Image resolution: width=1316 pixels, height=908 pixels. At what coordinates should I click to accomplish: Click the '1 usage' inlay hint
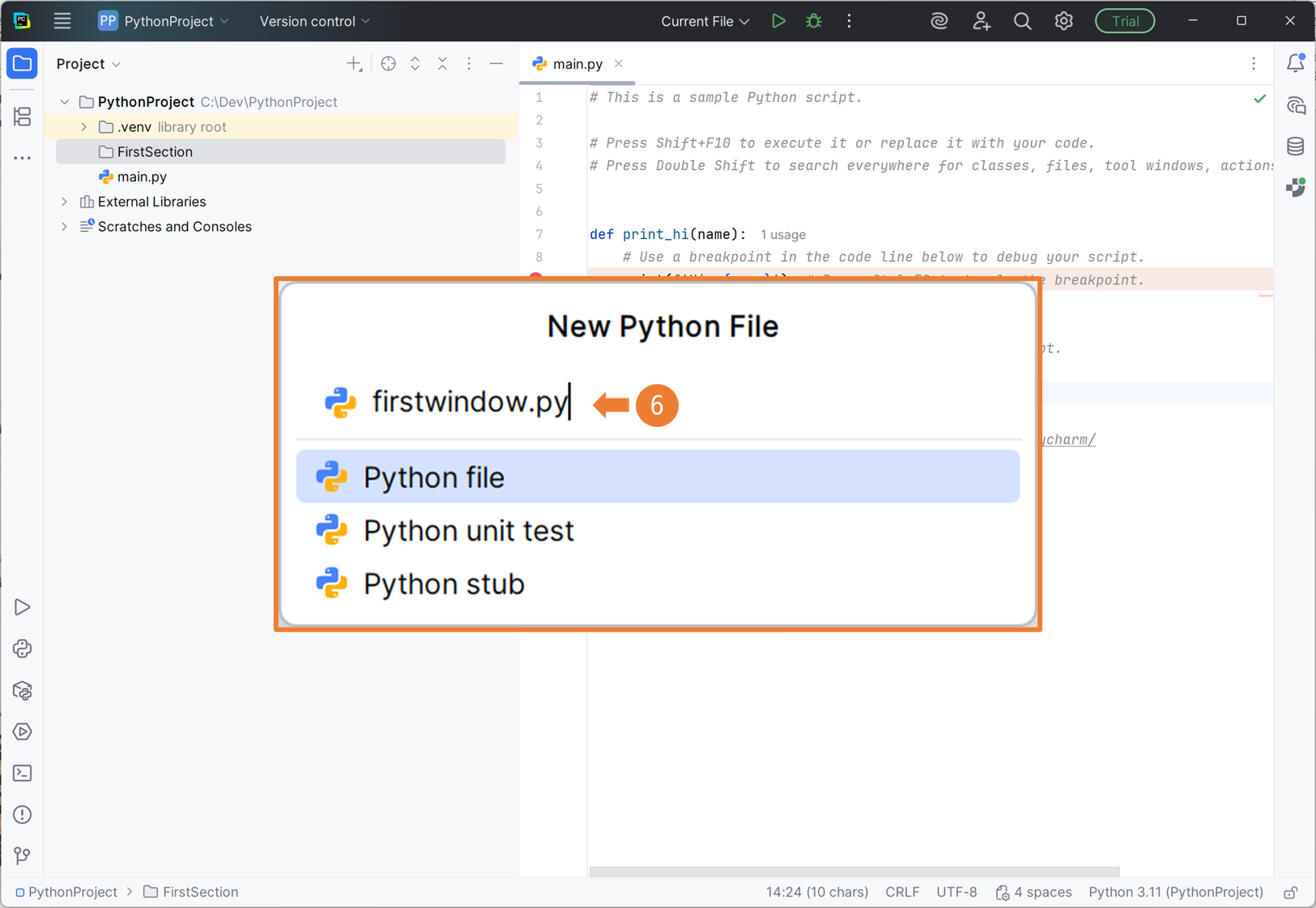click(x=783, y=235)
